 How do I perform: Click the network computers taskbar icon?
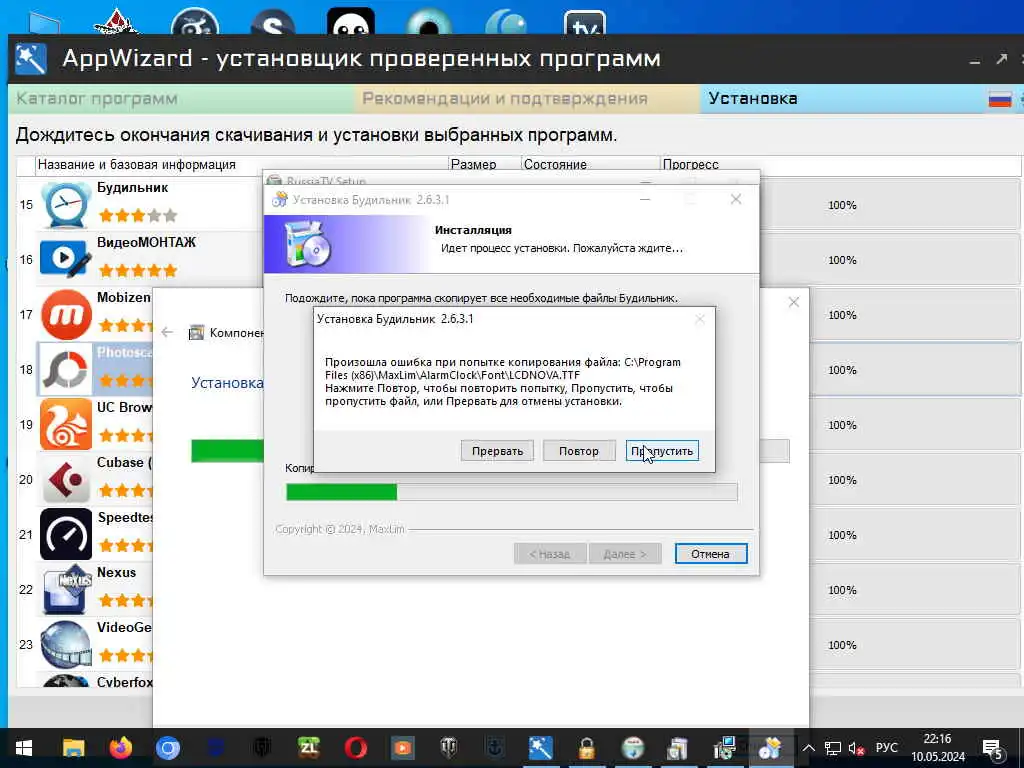tap(724, 748)
